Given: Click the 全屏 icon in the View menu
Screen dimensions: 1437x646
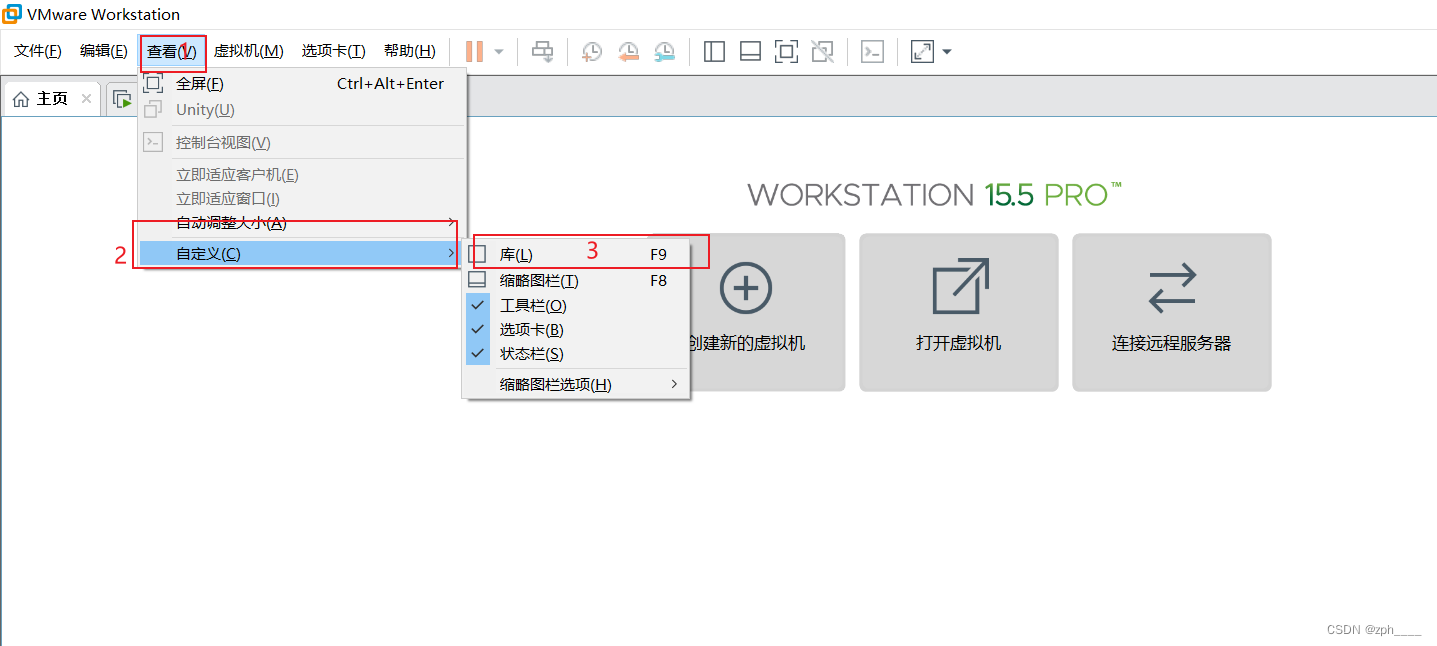Looking at the screenshot, I should (153, 84).
